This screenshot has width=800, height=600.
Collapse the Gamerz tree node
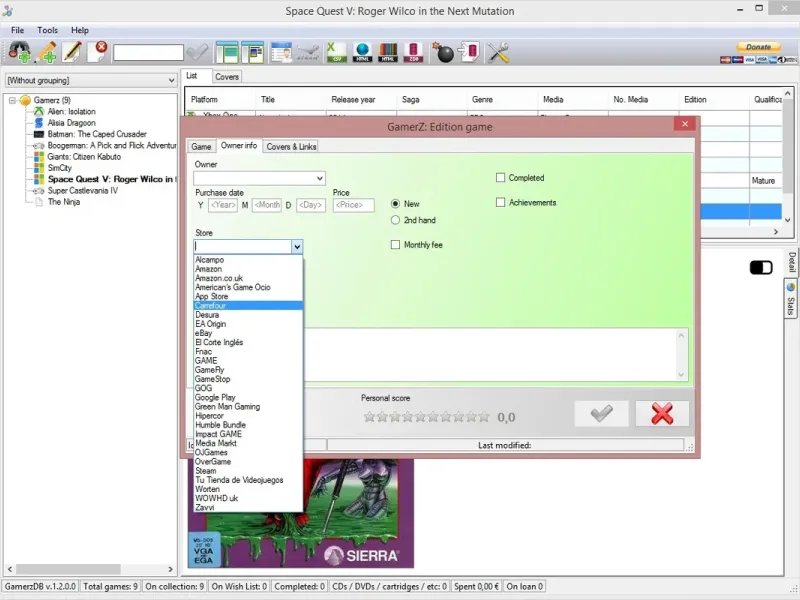[12, 101]
